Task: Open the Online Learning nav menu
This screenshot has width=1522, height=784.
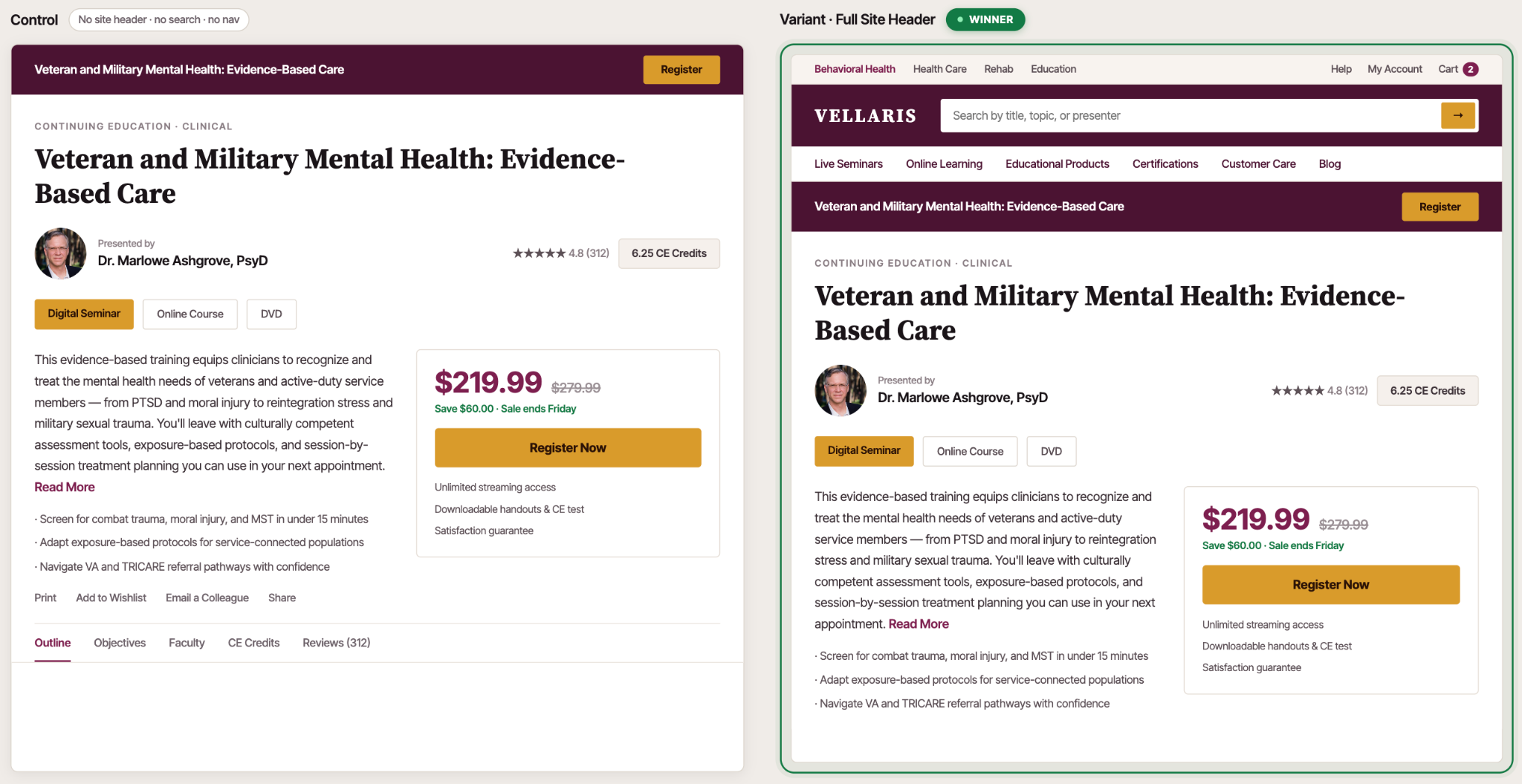Action: tap(944, 164)
